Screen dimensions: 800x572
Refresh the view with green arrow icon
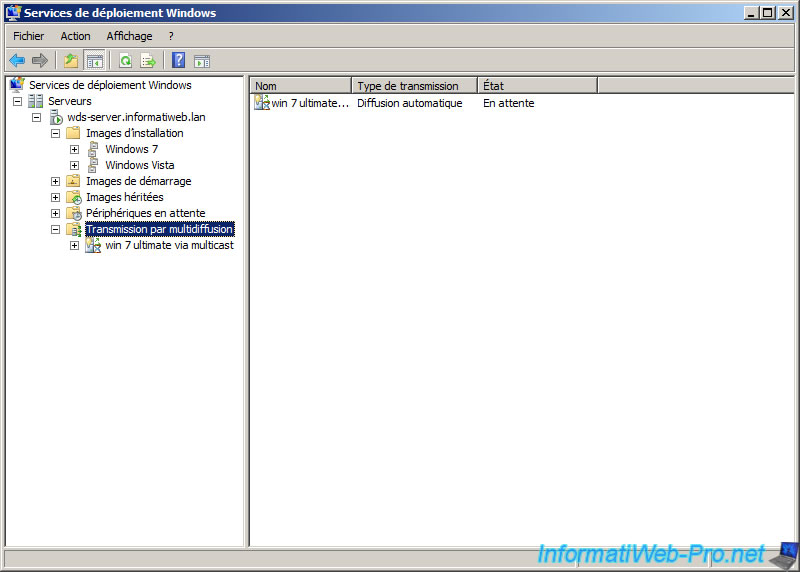[x=125, y=61]
